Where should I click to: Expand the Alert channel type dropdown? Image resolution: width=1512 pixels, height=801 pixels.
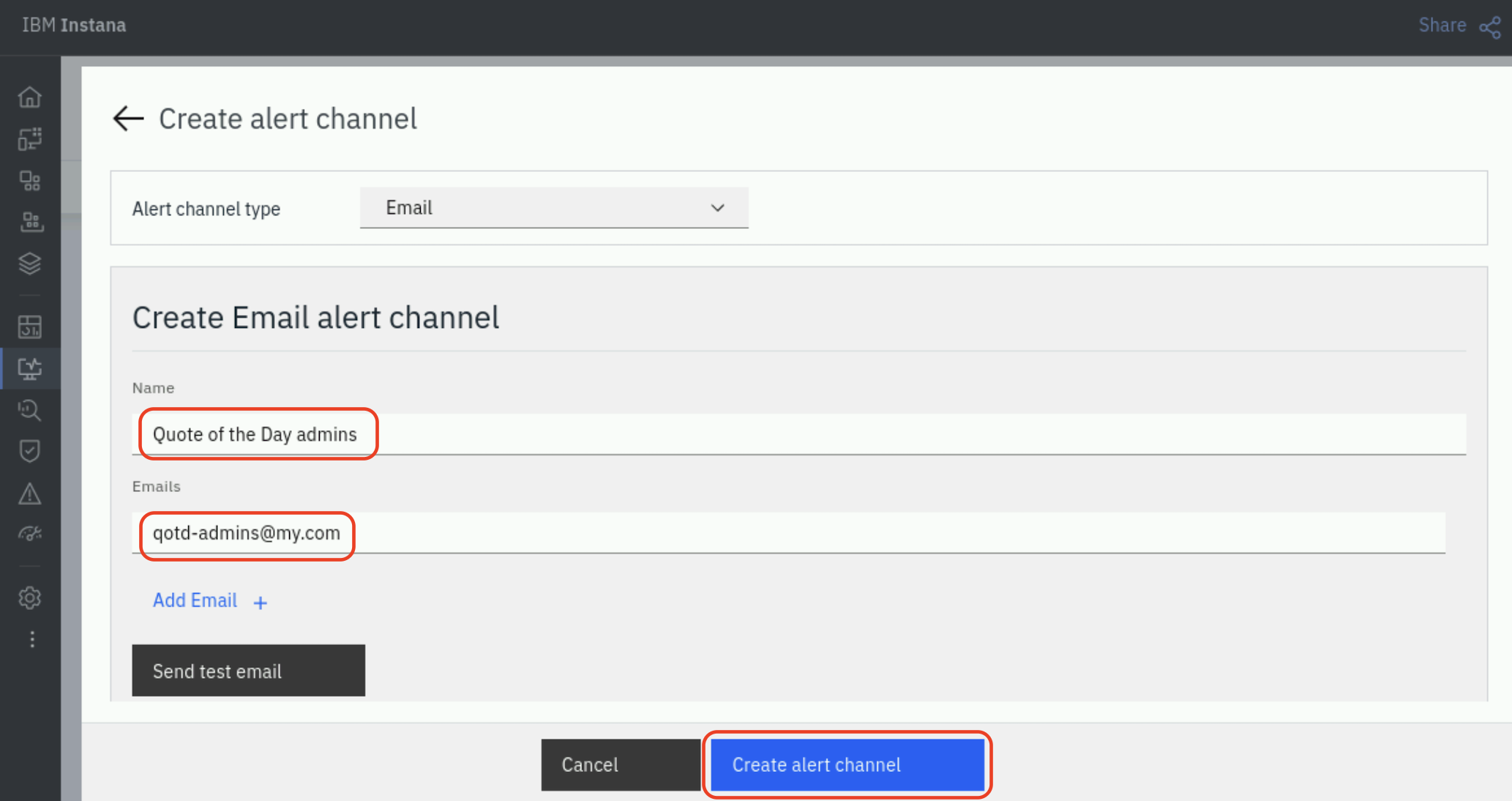point(554,208)
